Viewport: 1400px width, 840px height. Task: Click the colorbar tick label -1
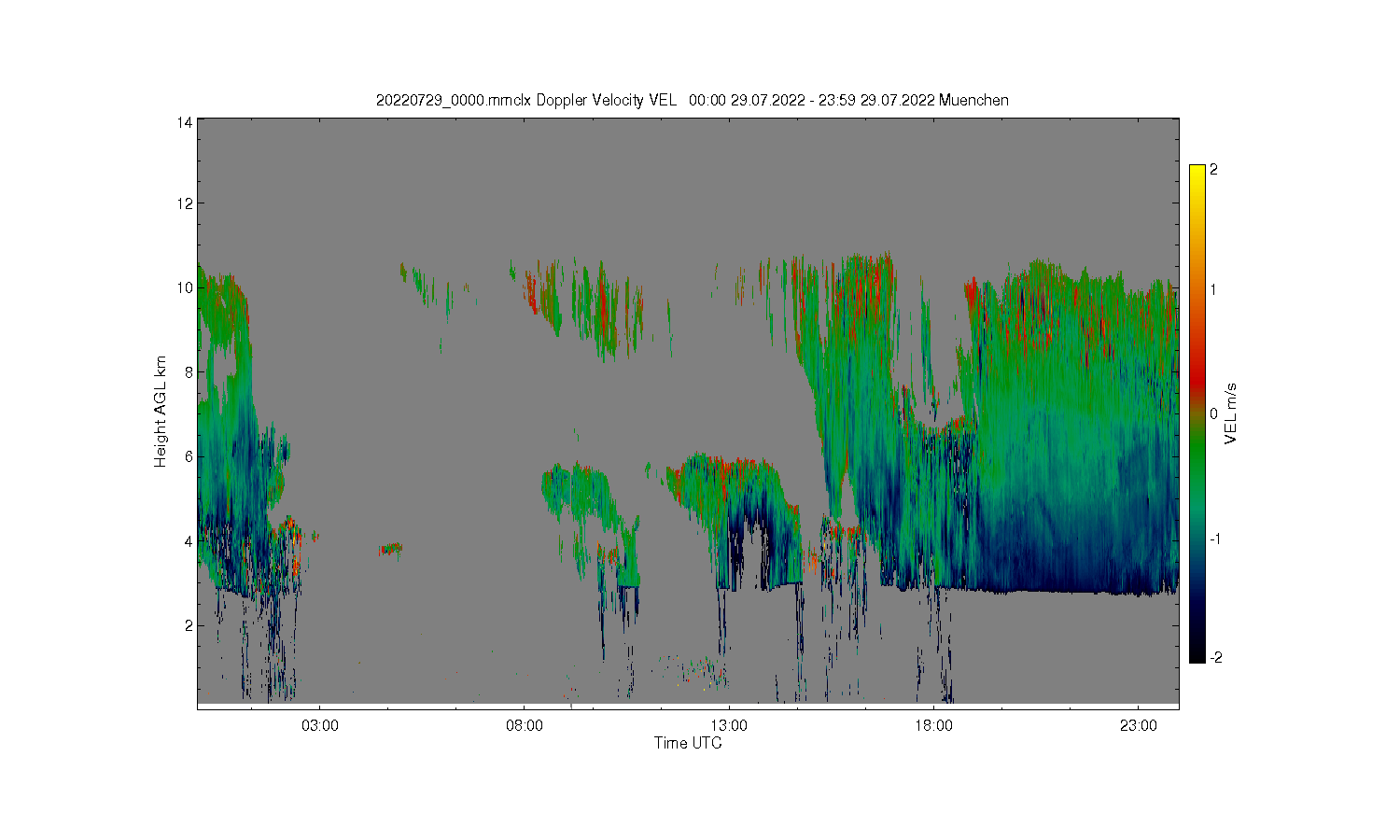(1215, 539)
